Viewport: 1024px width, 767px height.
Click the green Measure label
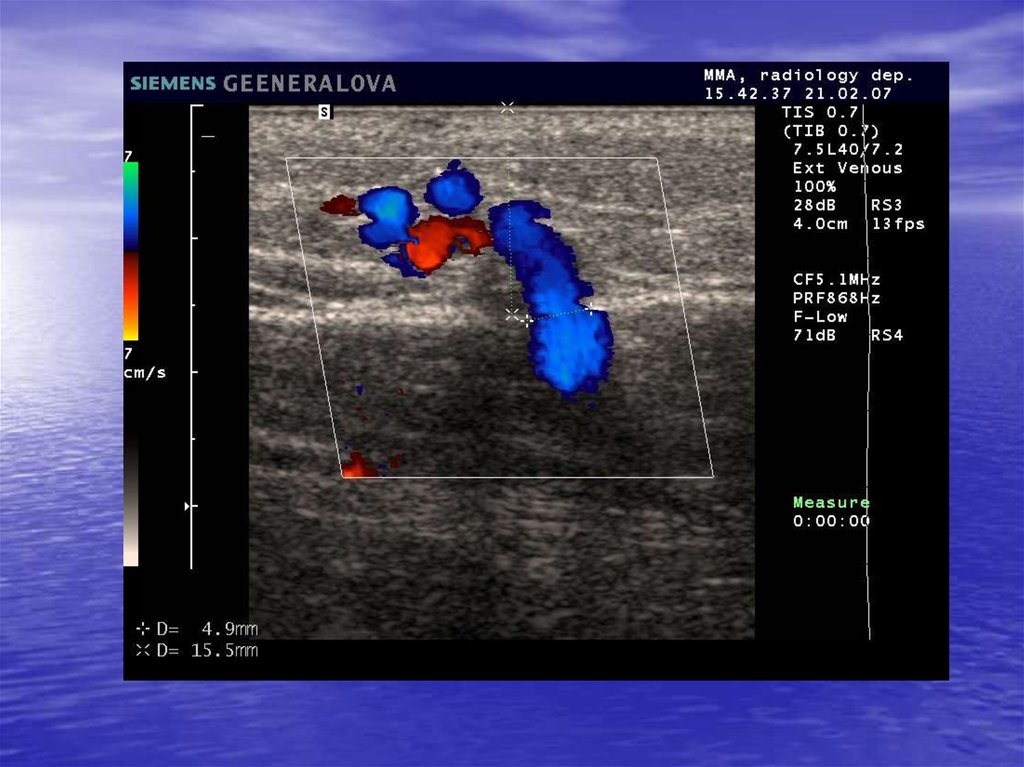[x=831, y=503]
